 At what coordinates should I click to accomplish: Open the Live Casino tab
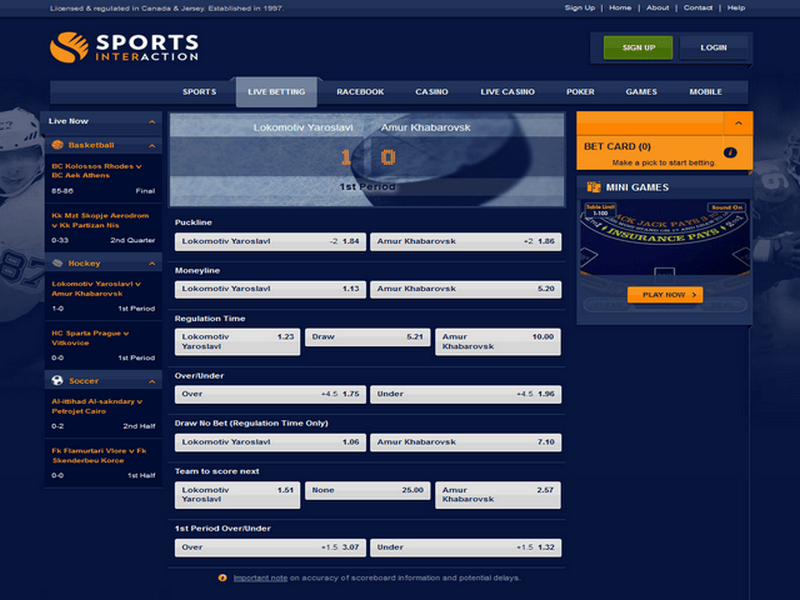[508, 92]
